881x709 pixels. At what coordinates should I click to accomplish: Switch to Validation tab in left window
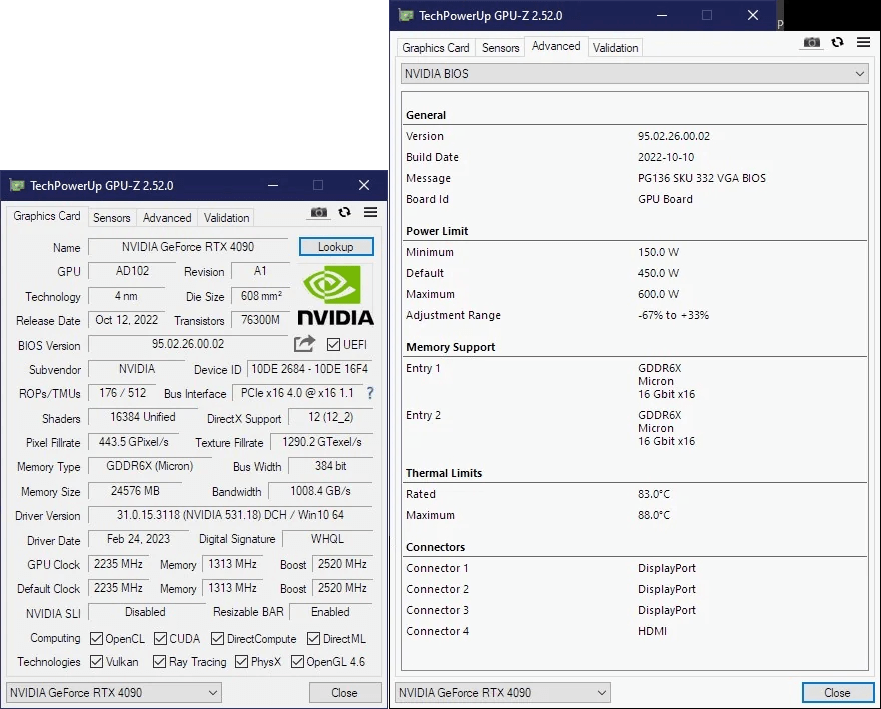coord(226,217)
